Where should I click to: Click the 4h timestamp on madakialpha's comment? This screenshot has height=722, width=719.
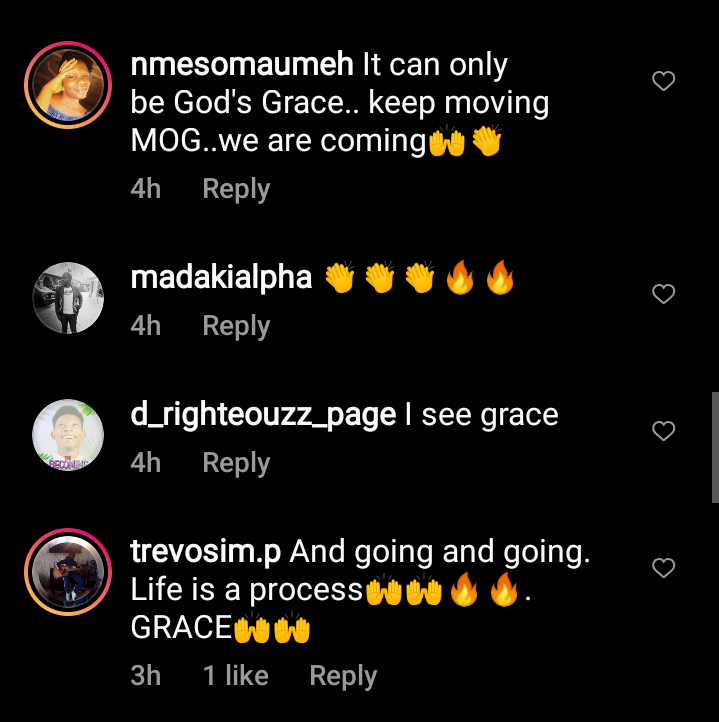(x=146, y=326)
